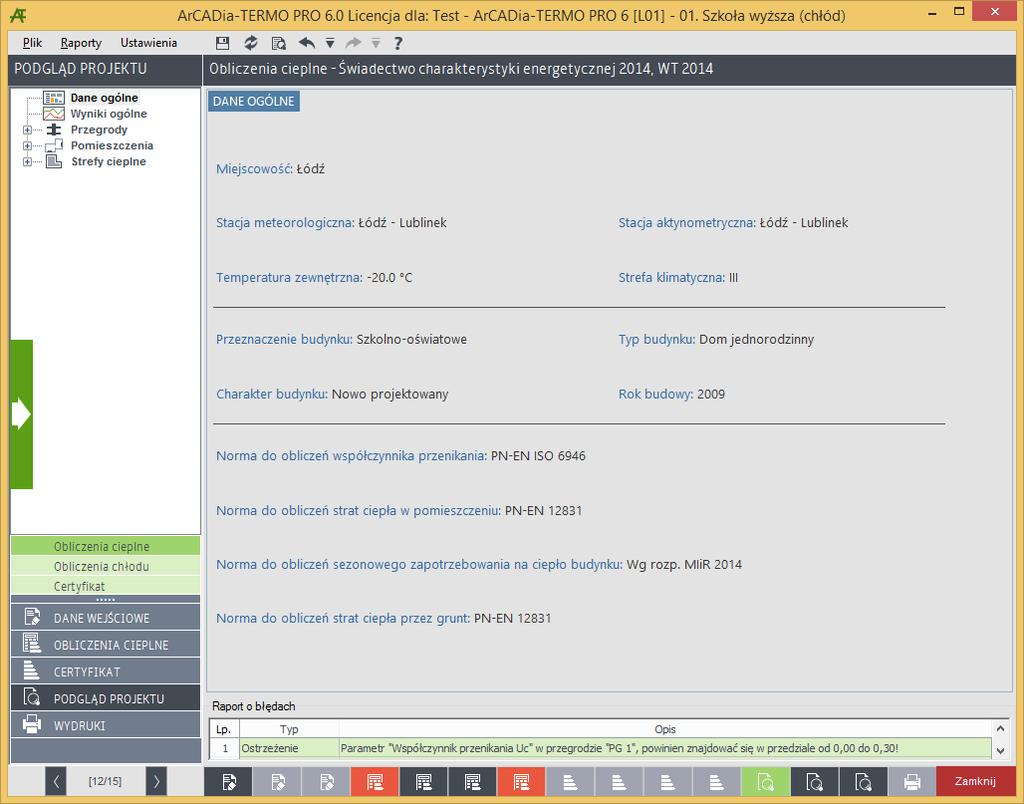
Task: Open the CERTYFIKAT section
Action: pyautogui.click(x=105, y=671)
